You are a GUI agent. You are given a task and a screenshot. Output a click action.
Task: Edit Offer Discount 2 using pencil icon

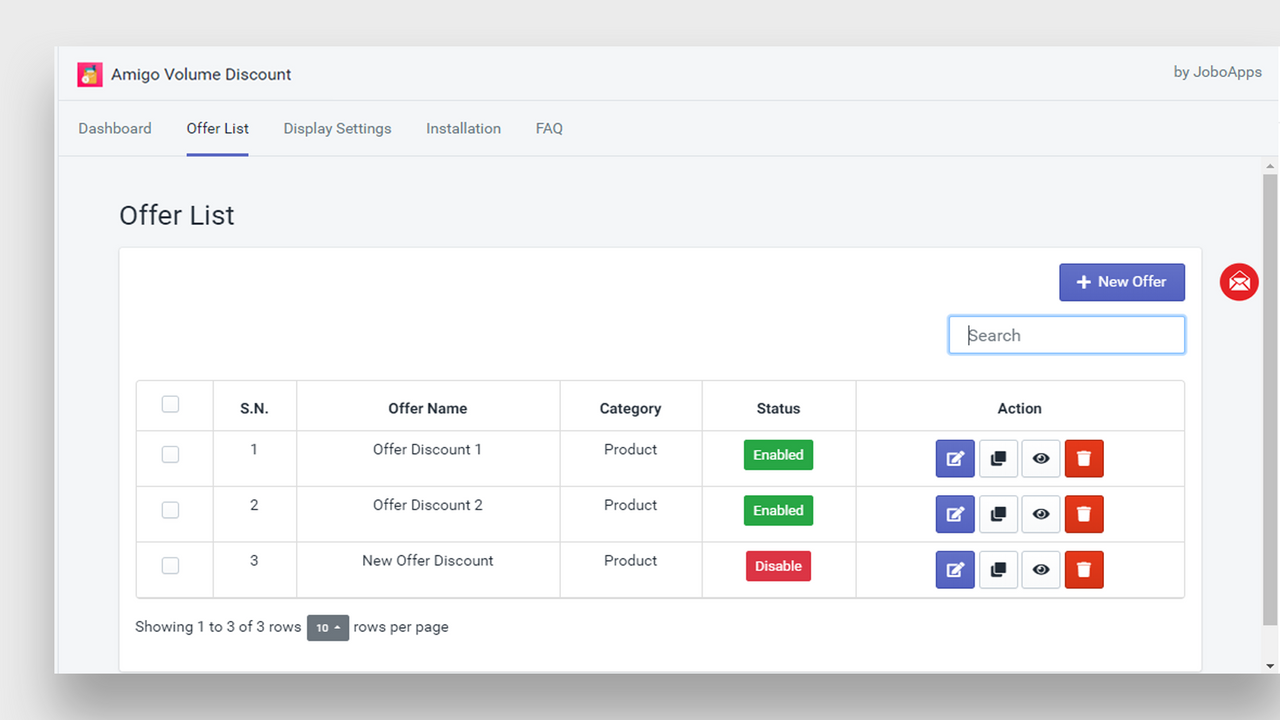[x=955, y=514]
